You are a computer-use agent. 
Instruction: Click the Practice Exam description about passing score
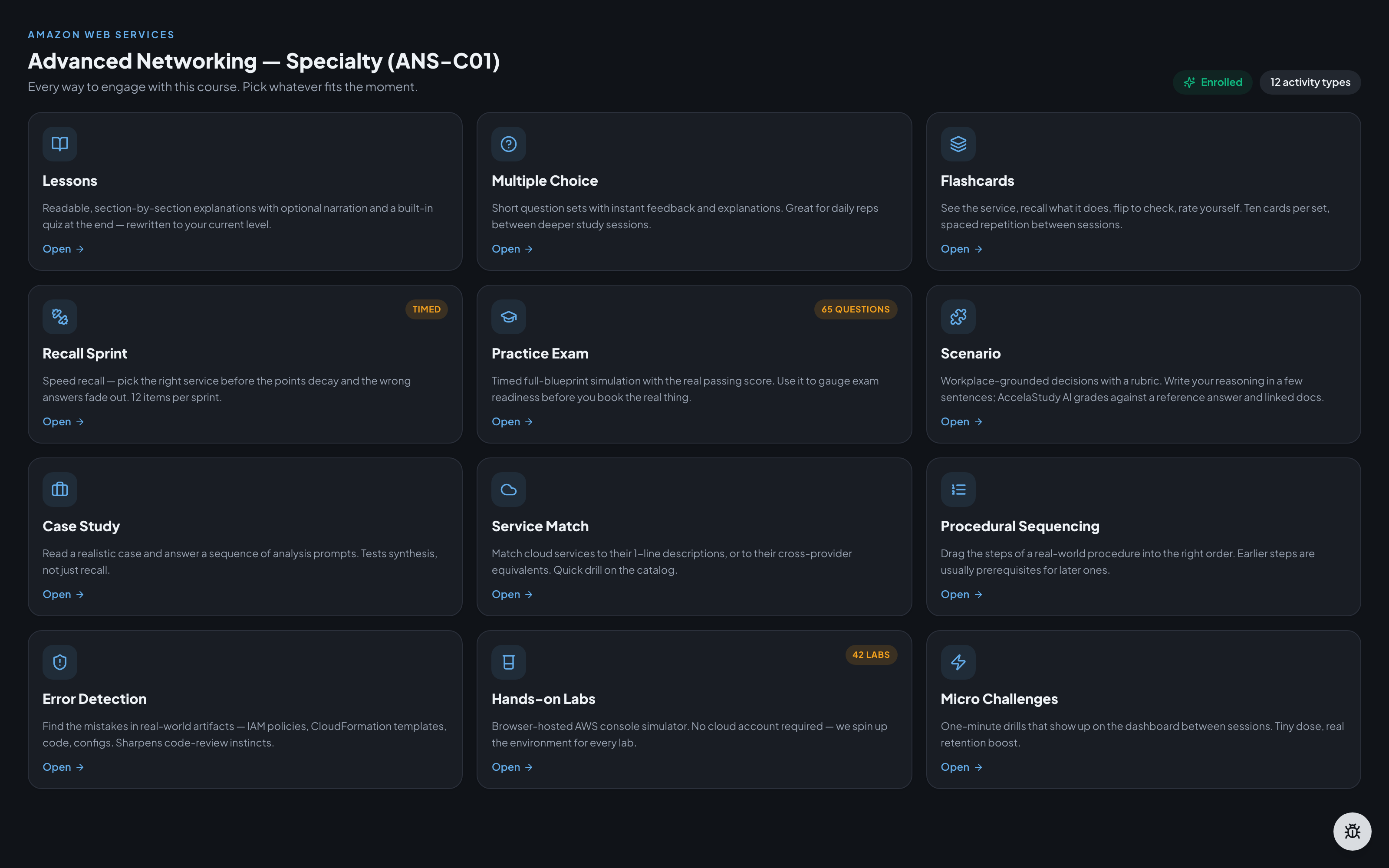point(685,389)
